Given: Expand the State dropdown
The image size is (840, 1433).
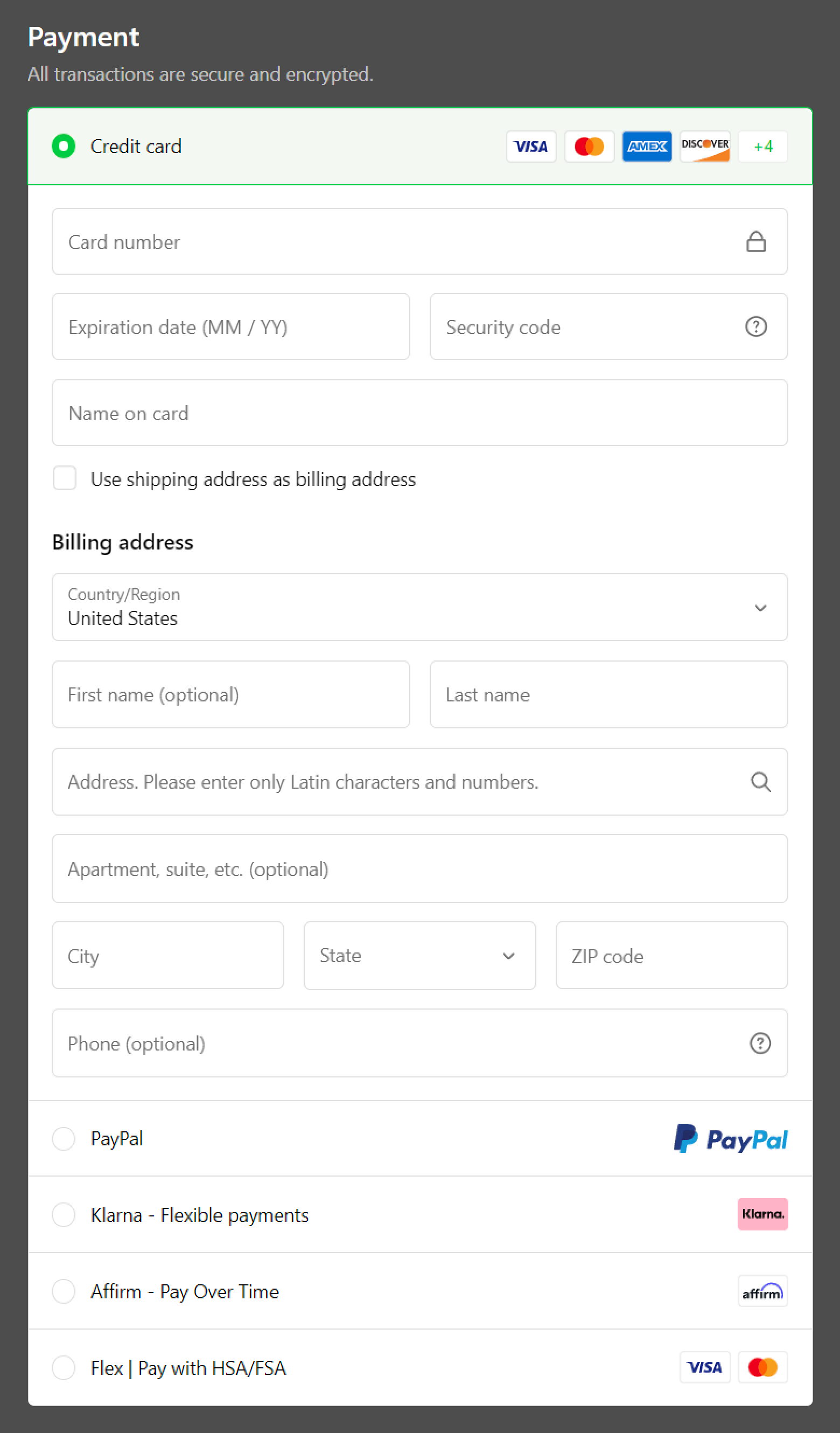Looking at the screenshot, I should (419, 956).
